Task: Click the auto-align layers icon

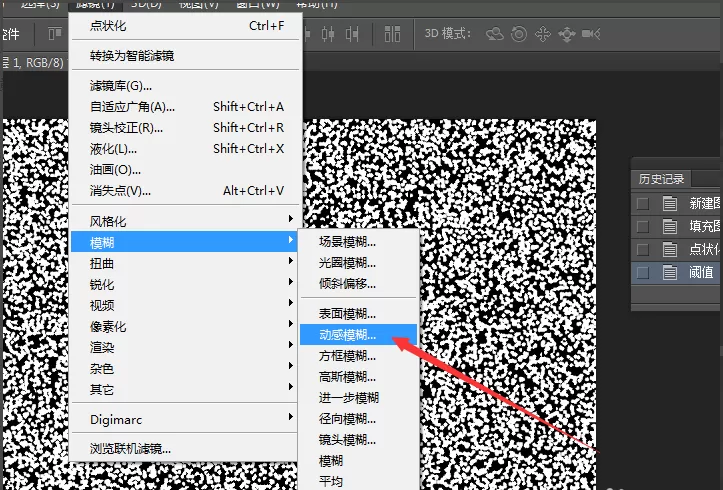Action: point(392,34)
